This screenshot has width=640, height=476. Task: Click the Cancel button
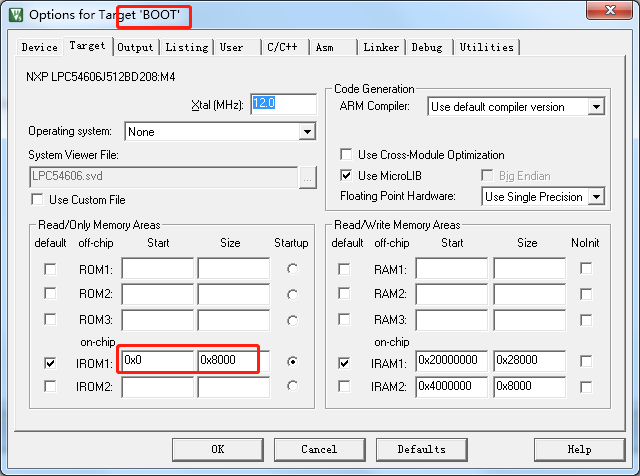pos(320,449)
